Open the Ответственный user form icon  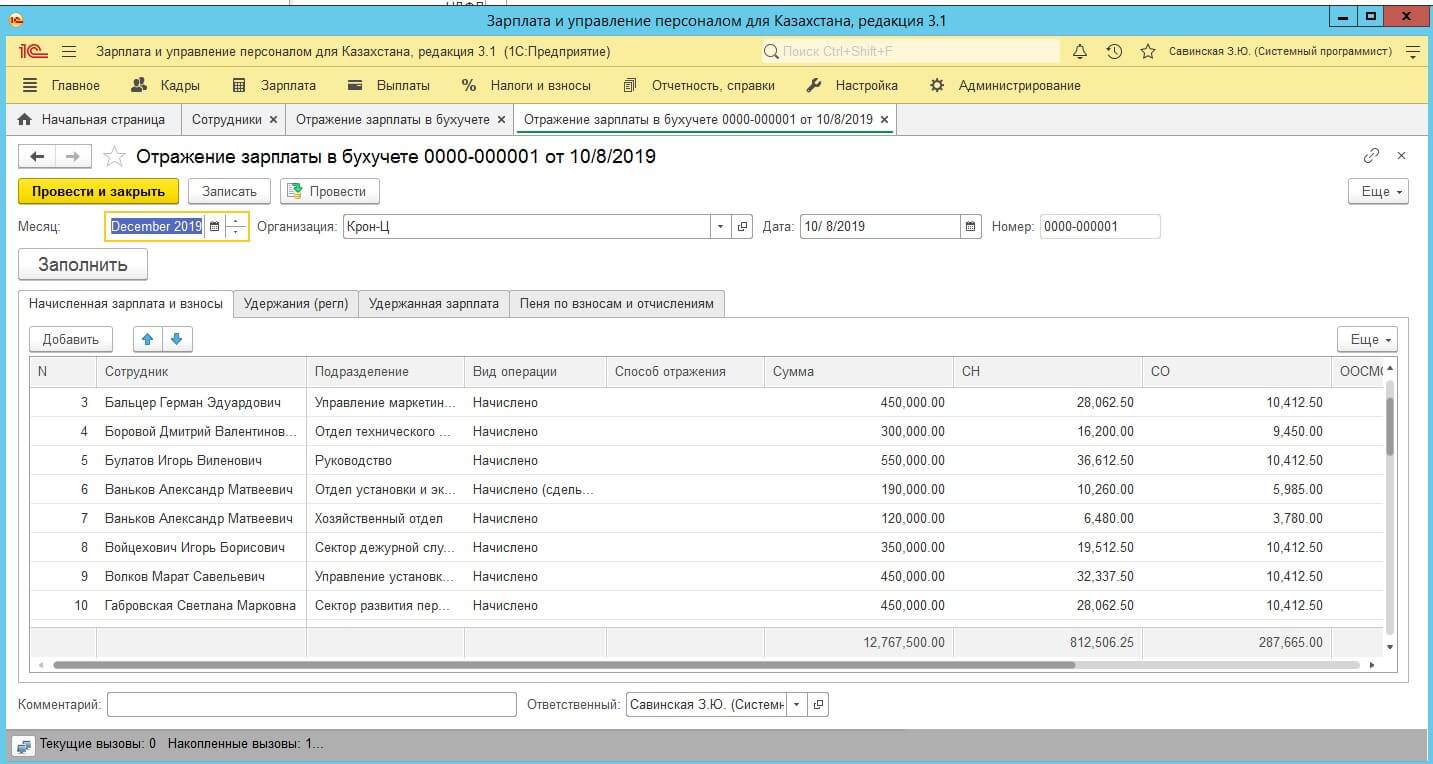818,705
